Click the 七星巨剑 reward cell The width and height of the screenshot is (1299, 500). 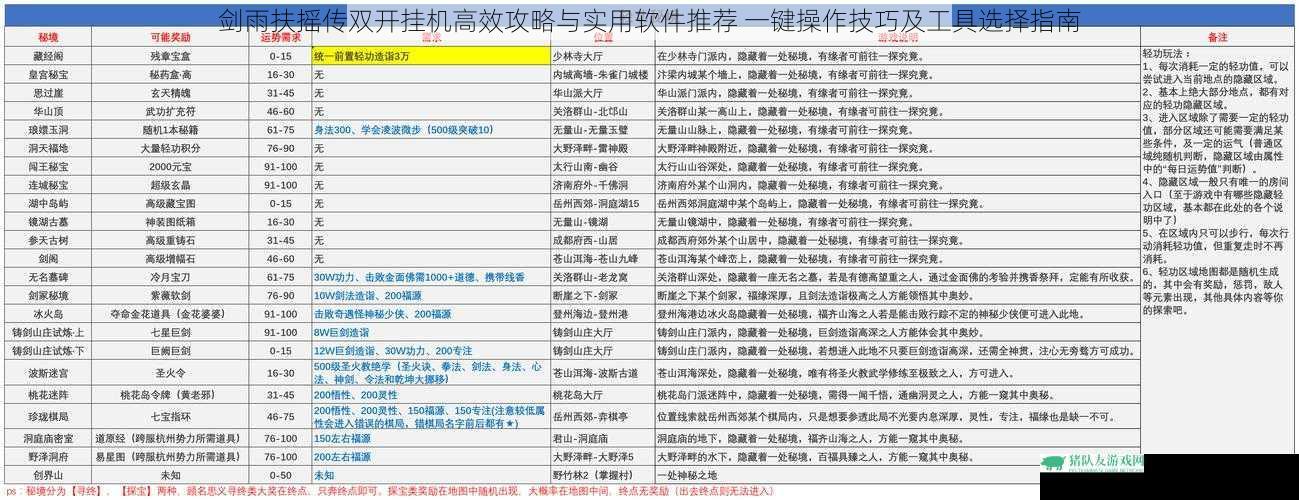click(170, 332)
